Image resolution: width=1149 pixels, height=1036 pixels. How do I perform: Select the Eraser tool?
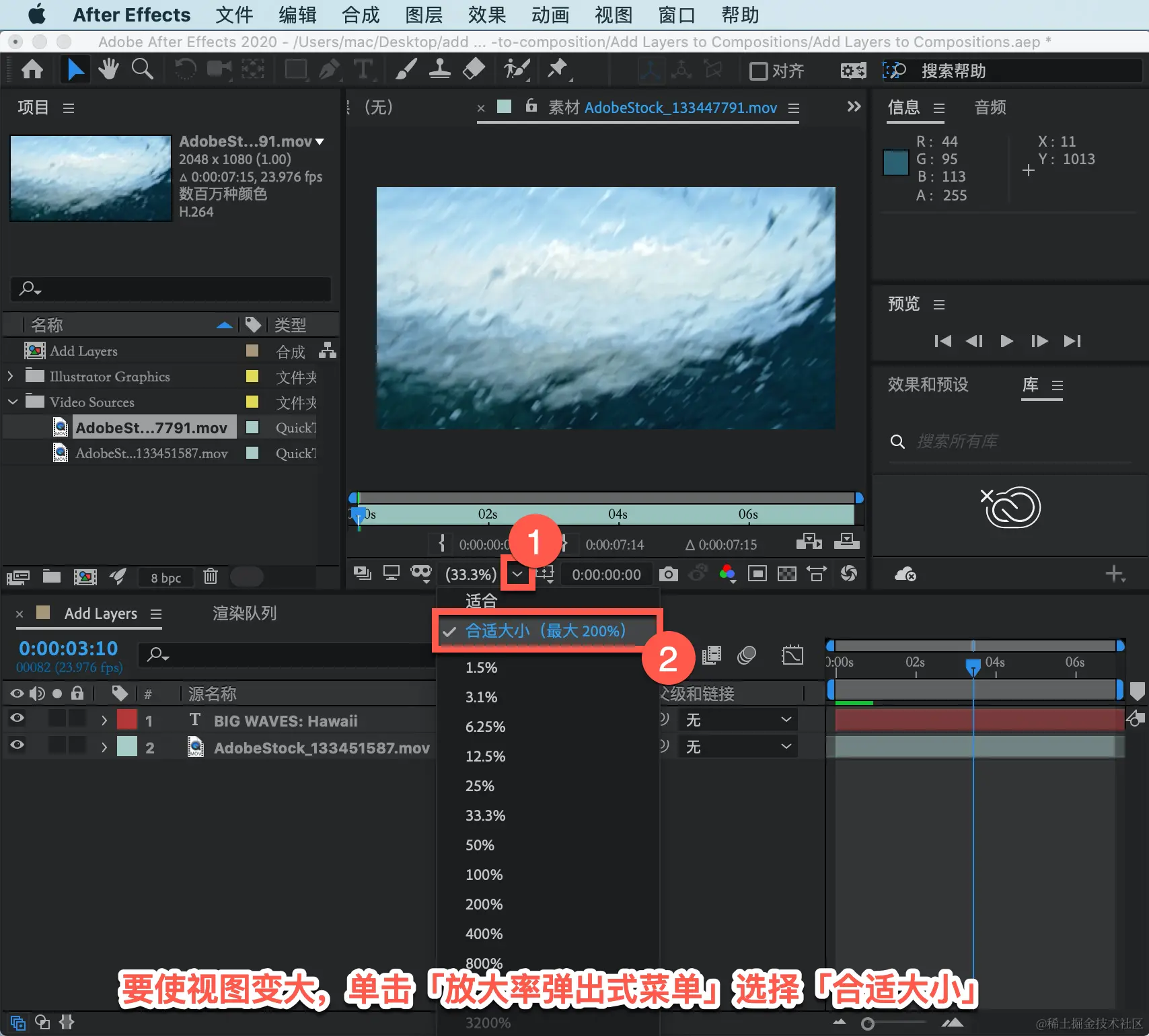pyautogui.click(x=474, y=69)
